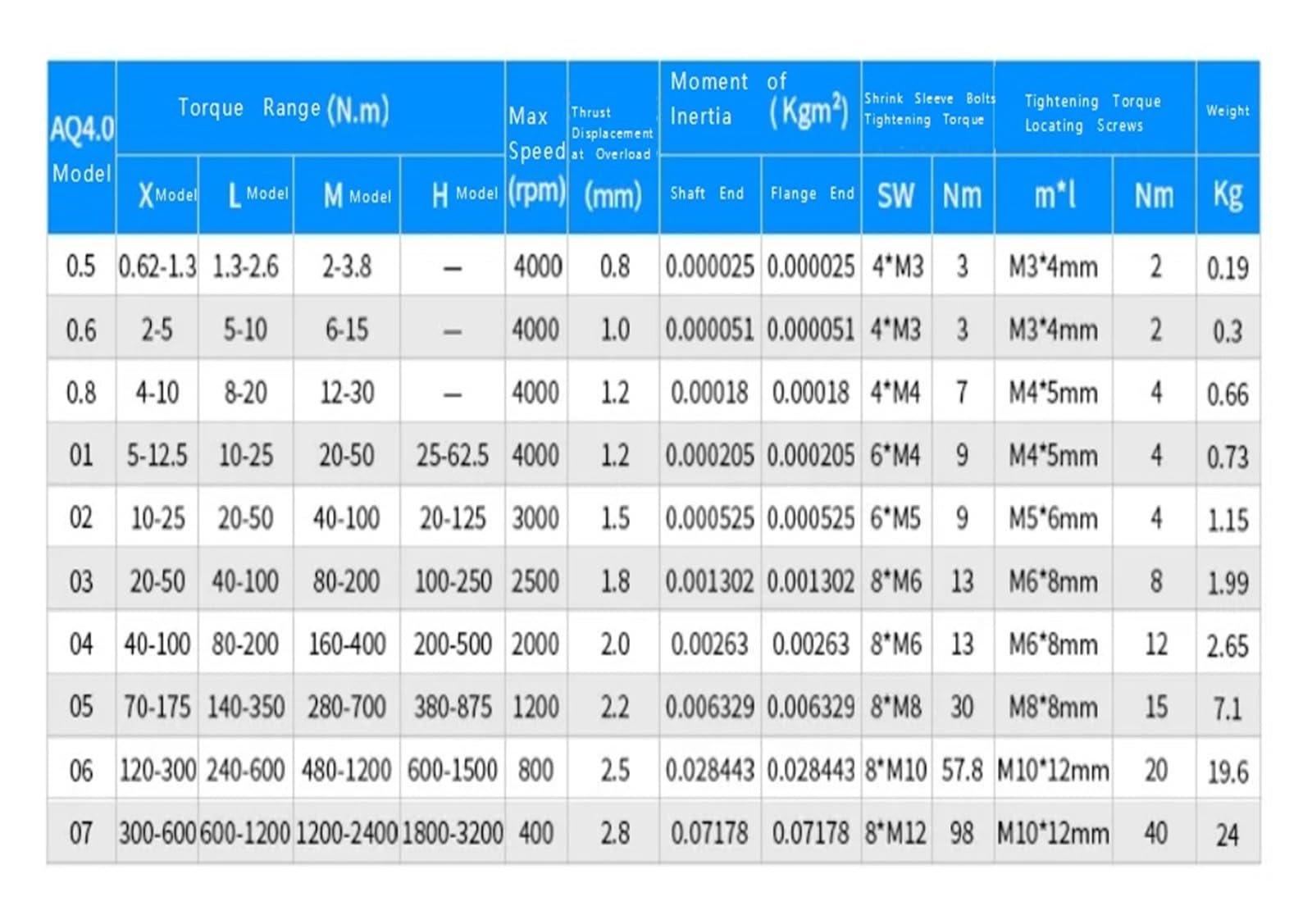Image resolution: width=1312 pixels, height=924 pixels.
Task: Click weight value "24" for model 07
Action: click(1228, 835)
